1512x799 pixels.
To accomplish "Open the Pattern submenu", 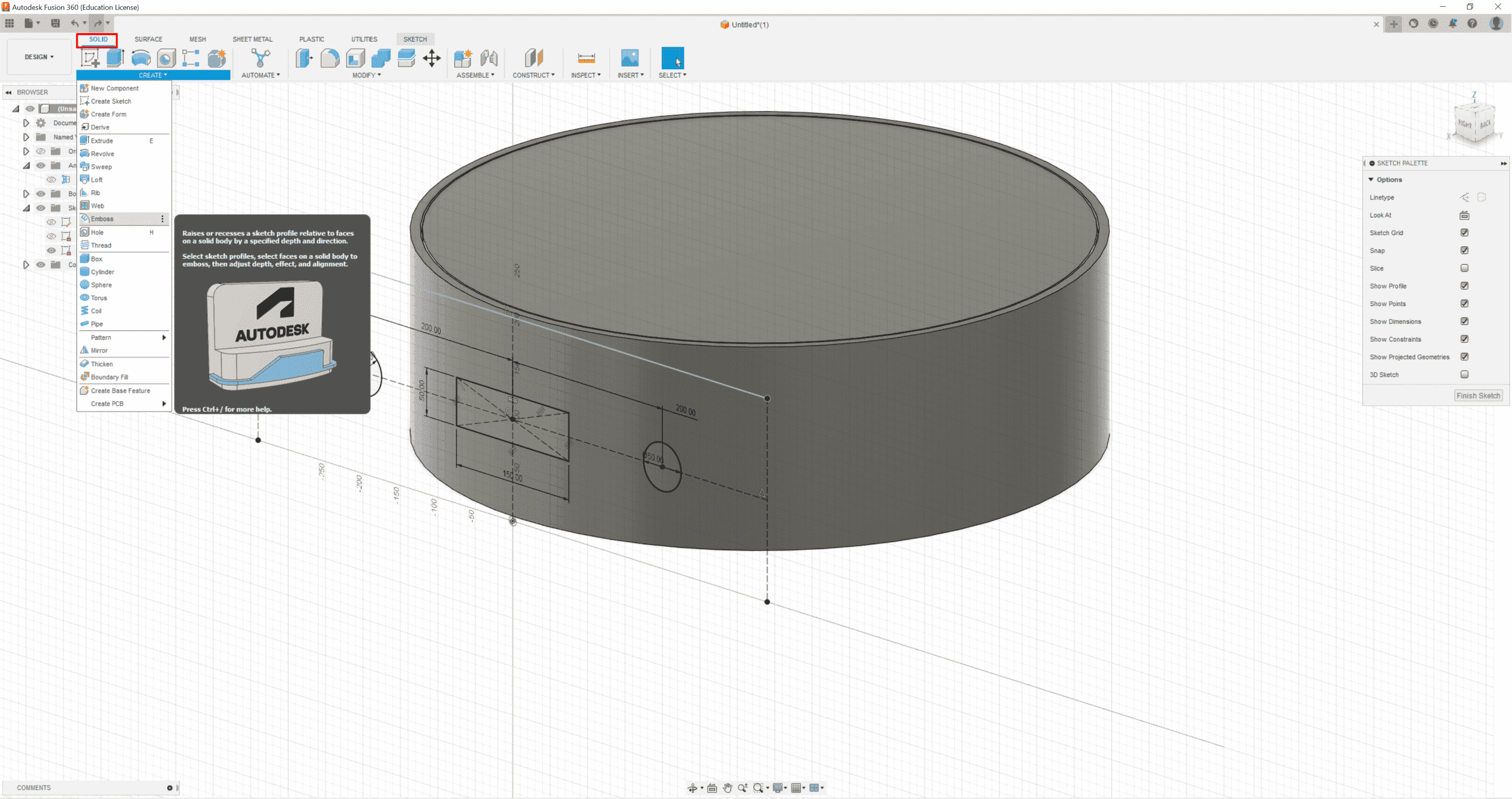I will 124,338.
